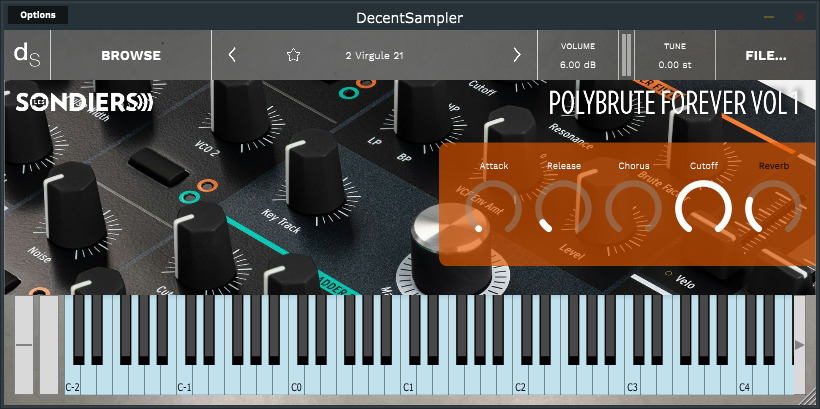Screen dimensions: 820x409
Task: Click the DecentSampler dS logo icon
Action: (x=25, y=55)
